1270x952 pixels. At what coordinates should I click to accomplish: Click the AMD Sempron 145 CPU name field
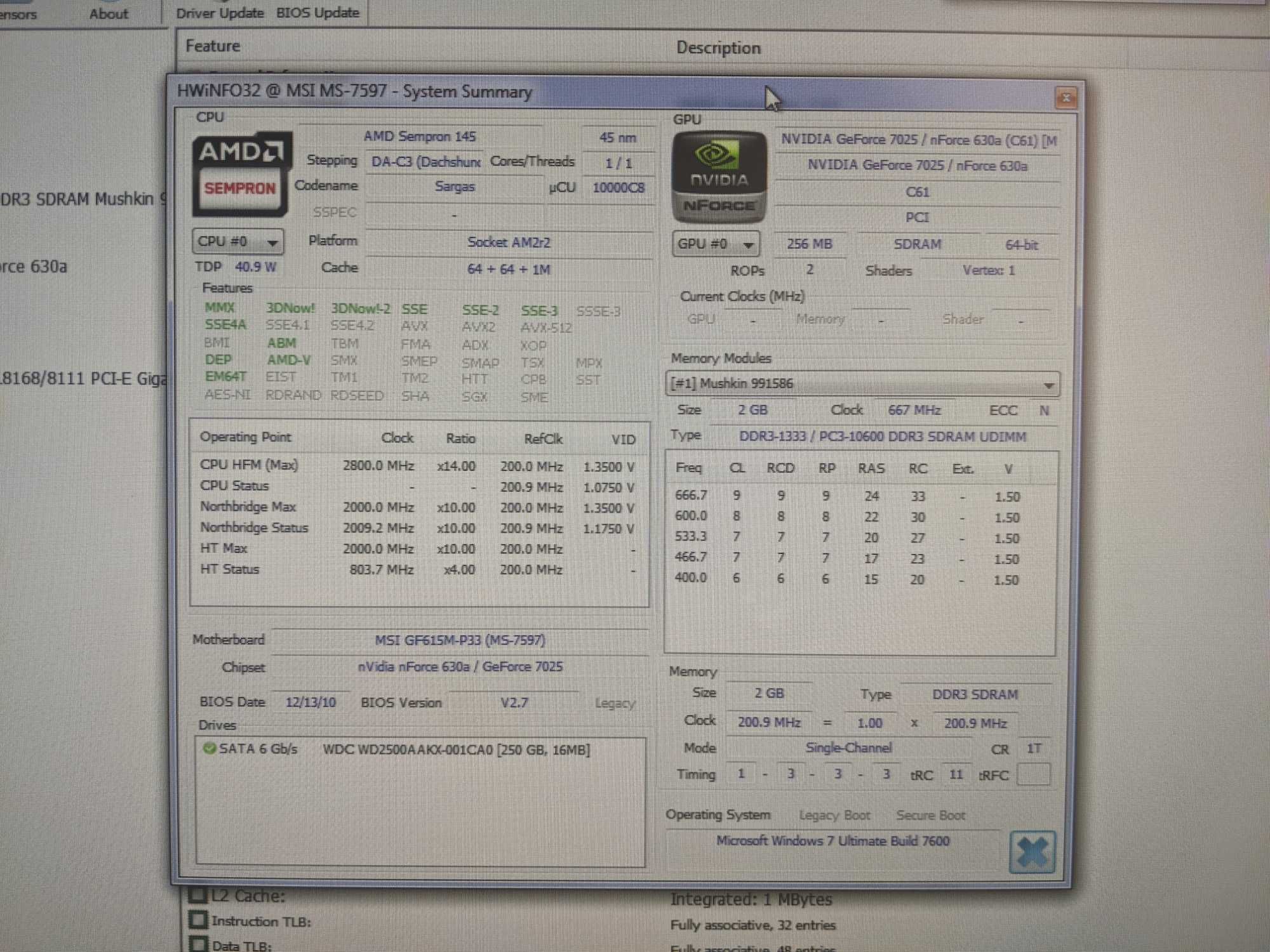point(420,136)
